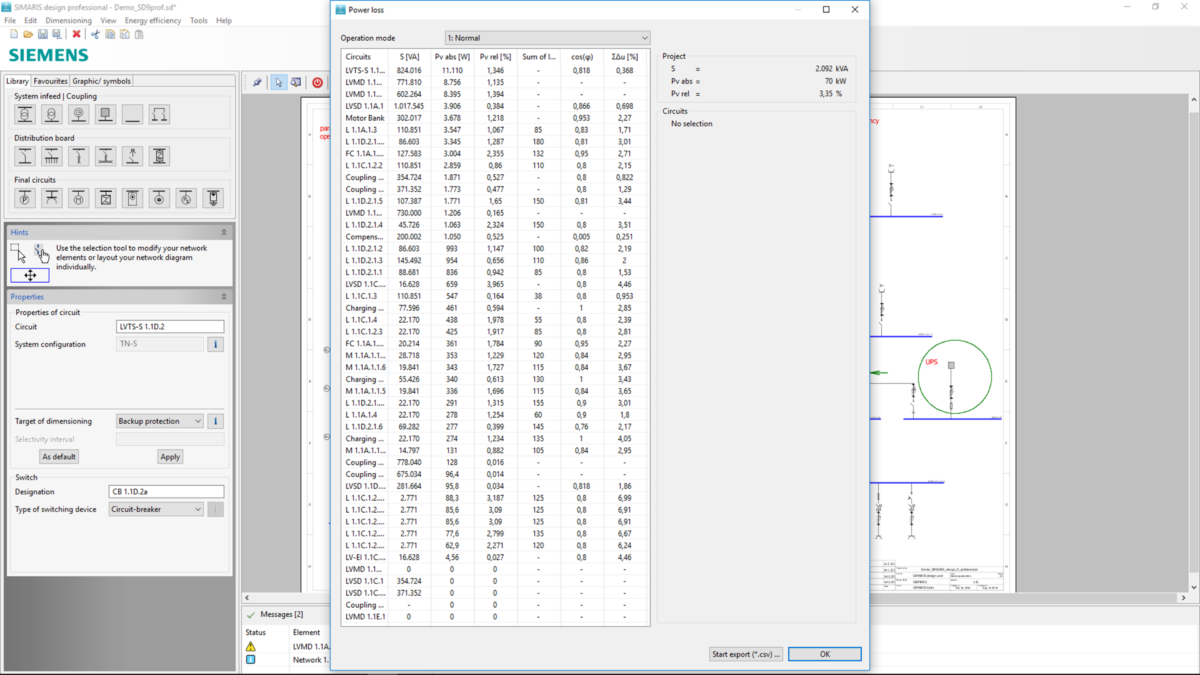
Task: Open Type of switching device dropdown
Action: coord(156,509)
